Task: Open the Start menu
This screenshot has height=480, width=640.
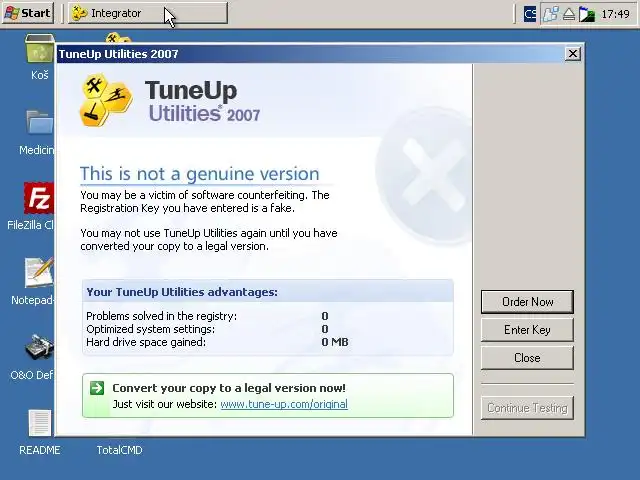Action: 28,13
